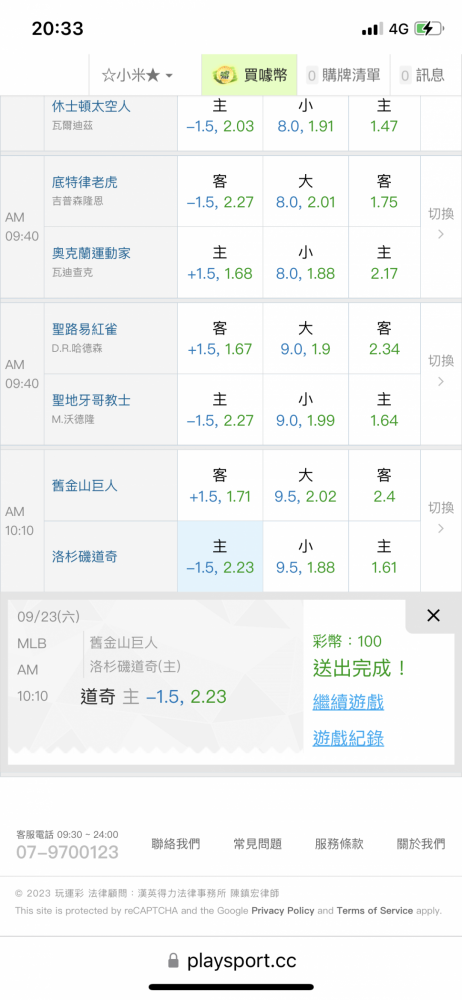Image resolution: width=462 pixels, height=1000 pixels.
Task: Close the bet confirmation slip
Action: click(x=433, y=615)
